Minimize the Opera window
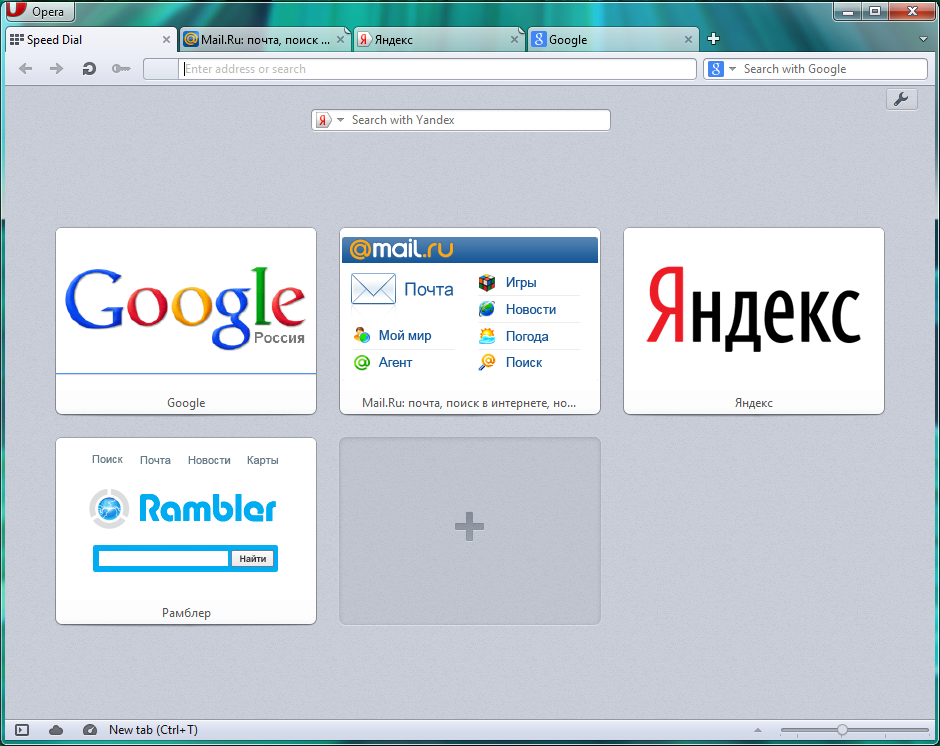The height and width of the screenshot is (746, 940). 848,11
